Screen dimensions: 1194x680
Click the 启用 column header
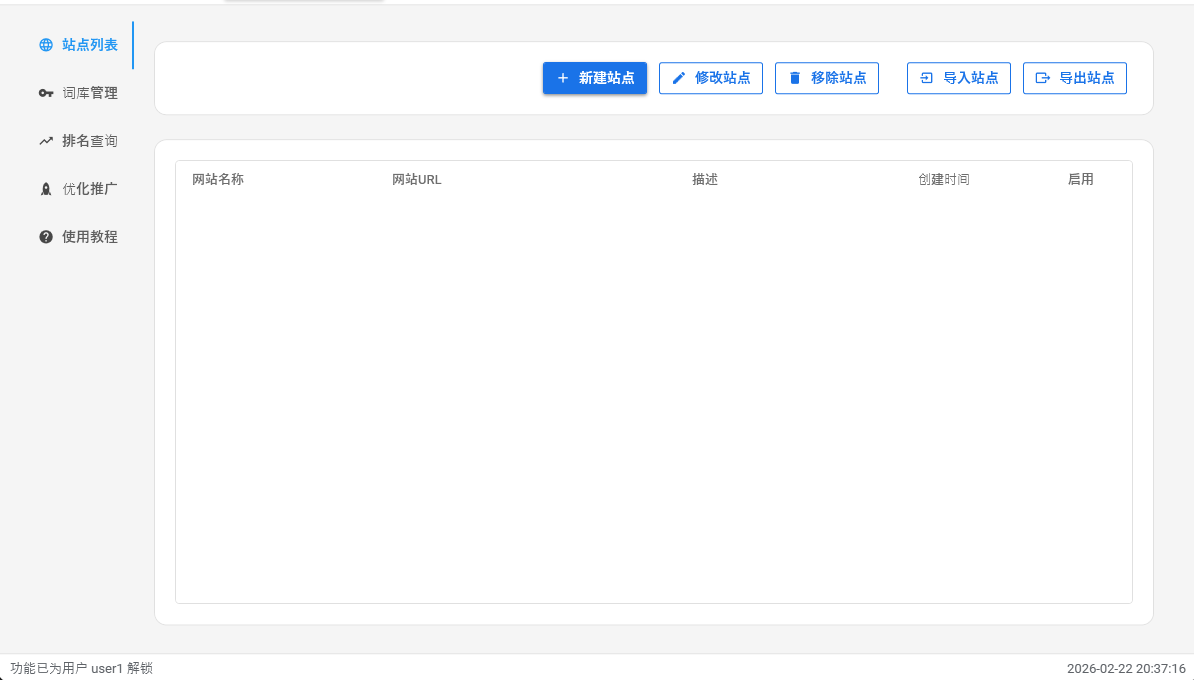click(1081, 180)
